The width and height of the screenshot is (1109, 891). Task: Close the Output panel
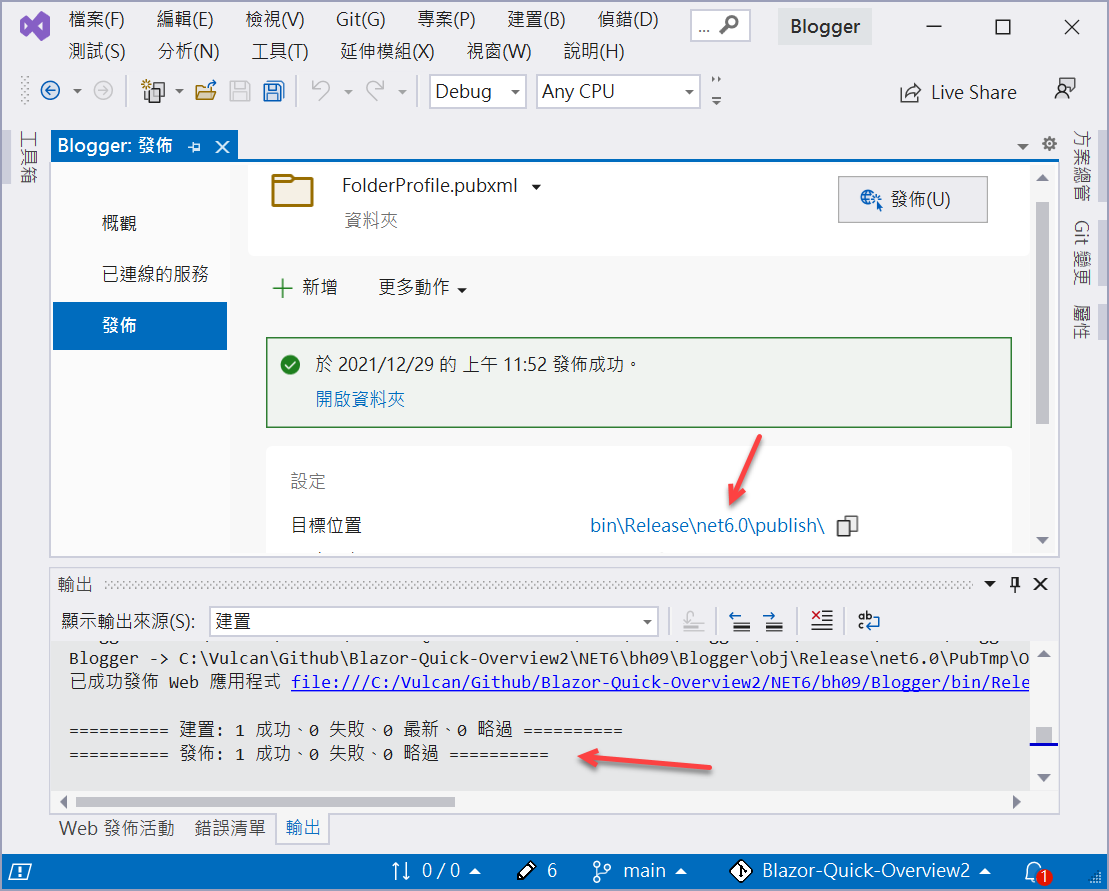click(x=1040, y=584)
